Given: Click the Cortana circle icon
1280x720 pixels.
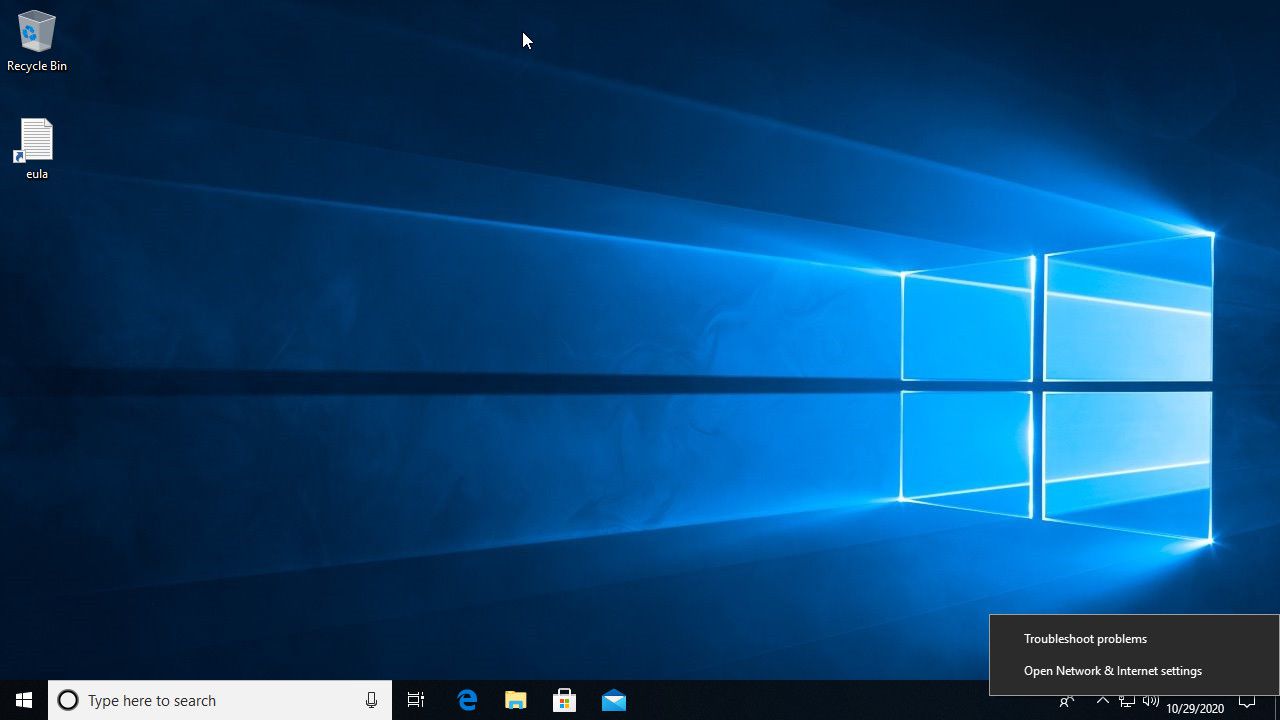Looking at the screenshot, I should pyautogui.click(x=68, y=700).
